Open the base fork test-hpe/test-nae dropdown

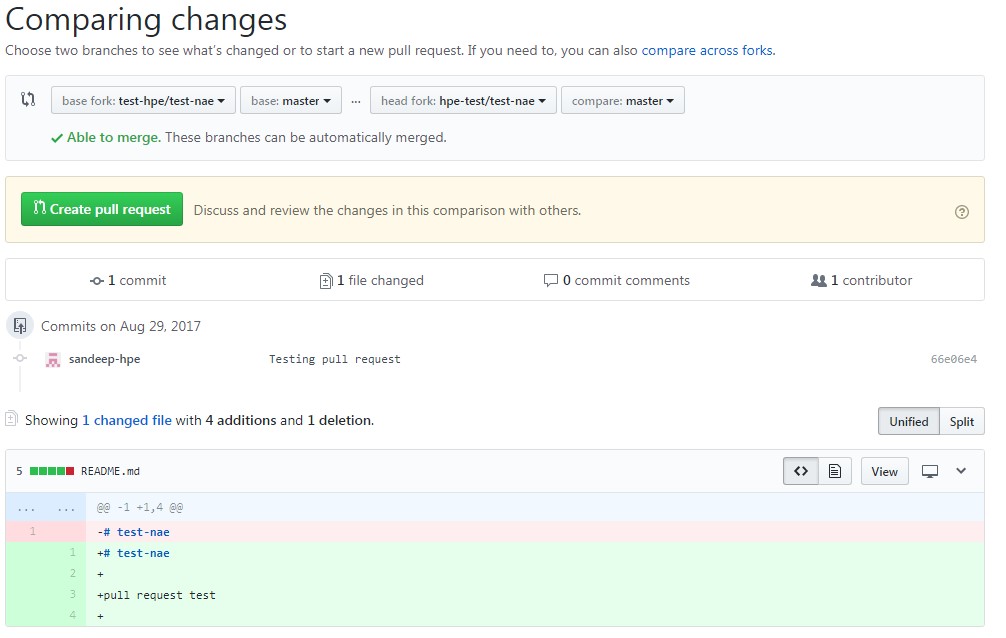143,101
